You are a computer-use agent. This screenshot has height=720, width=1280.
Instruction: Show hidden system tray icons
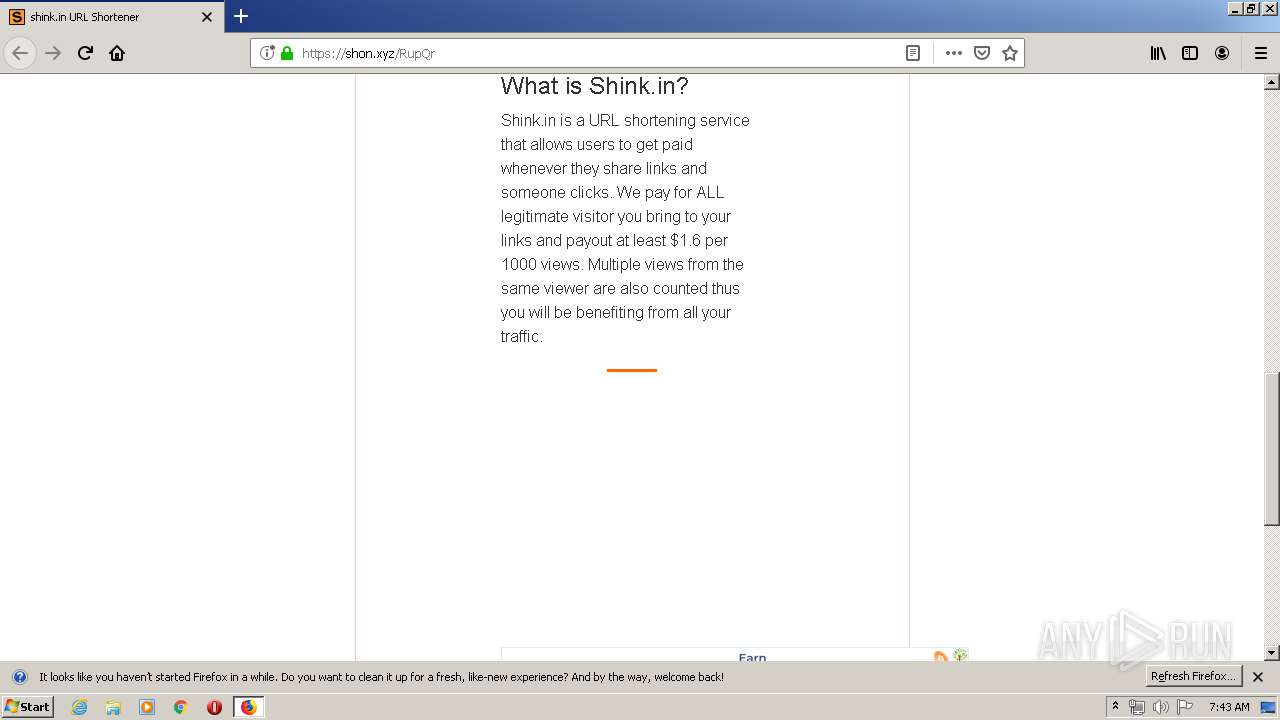(1115, 707)
